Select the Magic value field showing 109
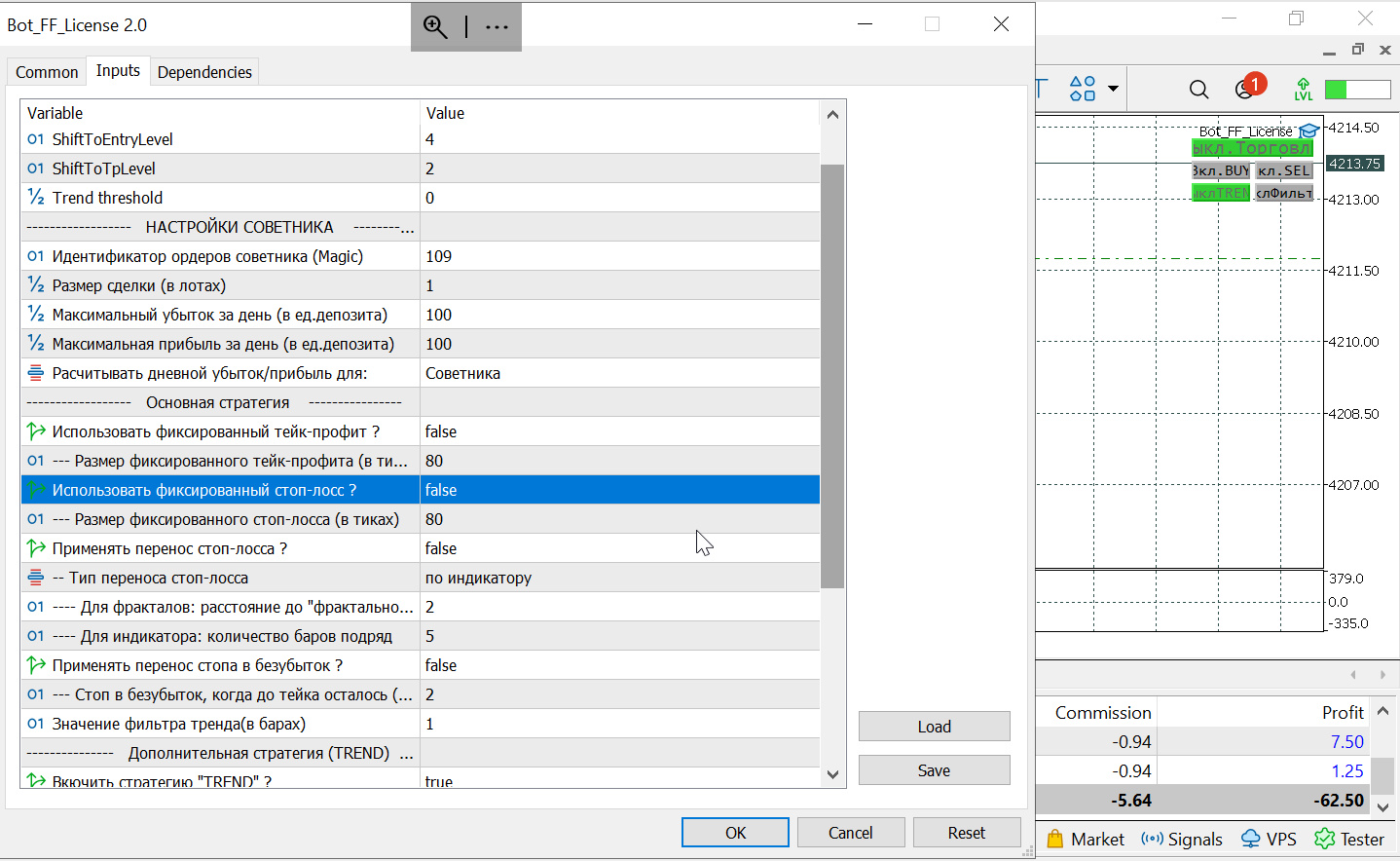Screen dimensions: 1400x861 pos(620,256)
